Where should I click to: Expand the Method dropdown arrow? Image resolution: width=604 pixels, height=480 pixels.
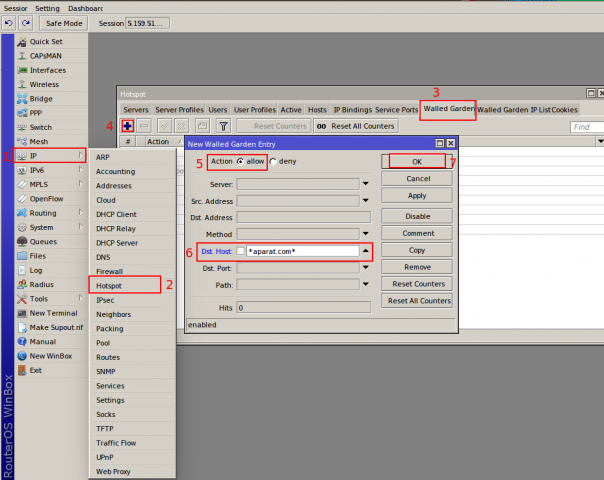click(366, 233)
